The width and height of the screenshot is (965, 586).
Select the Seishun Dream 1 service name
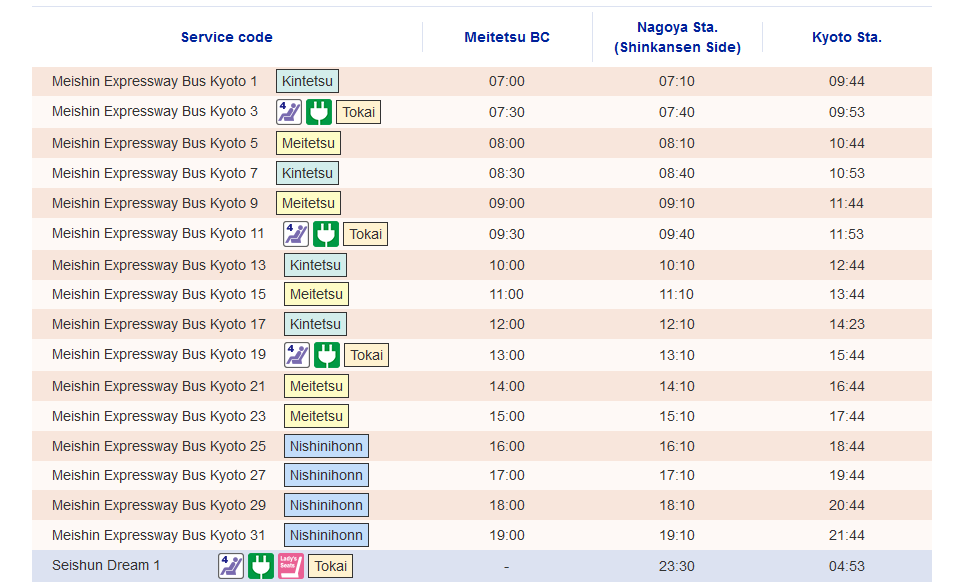[x=106, y=565]
